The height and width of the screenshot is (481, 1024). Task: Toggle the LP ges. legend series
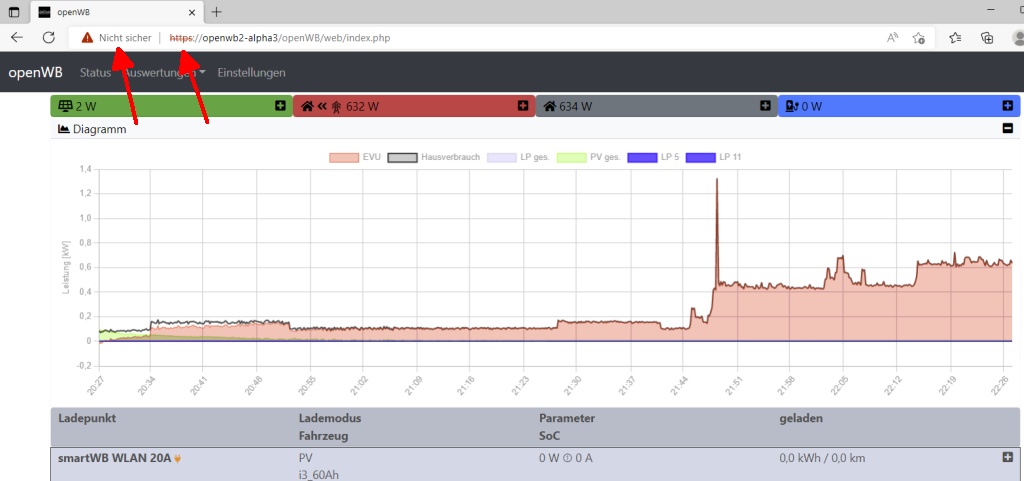(x=519, y=157)
